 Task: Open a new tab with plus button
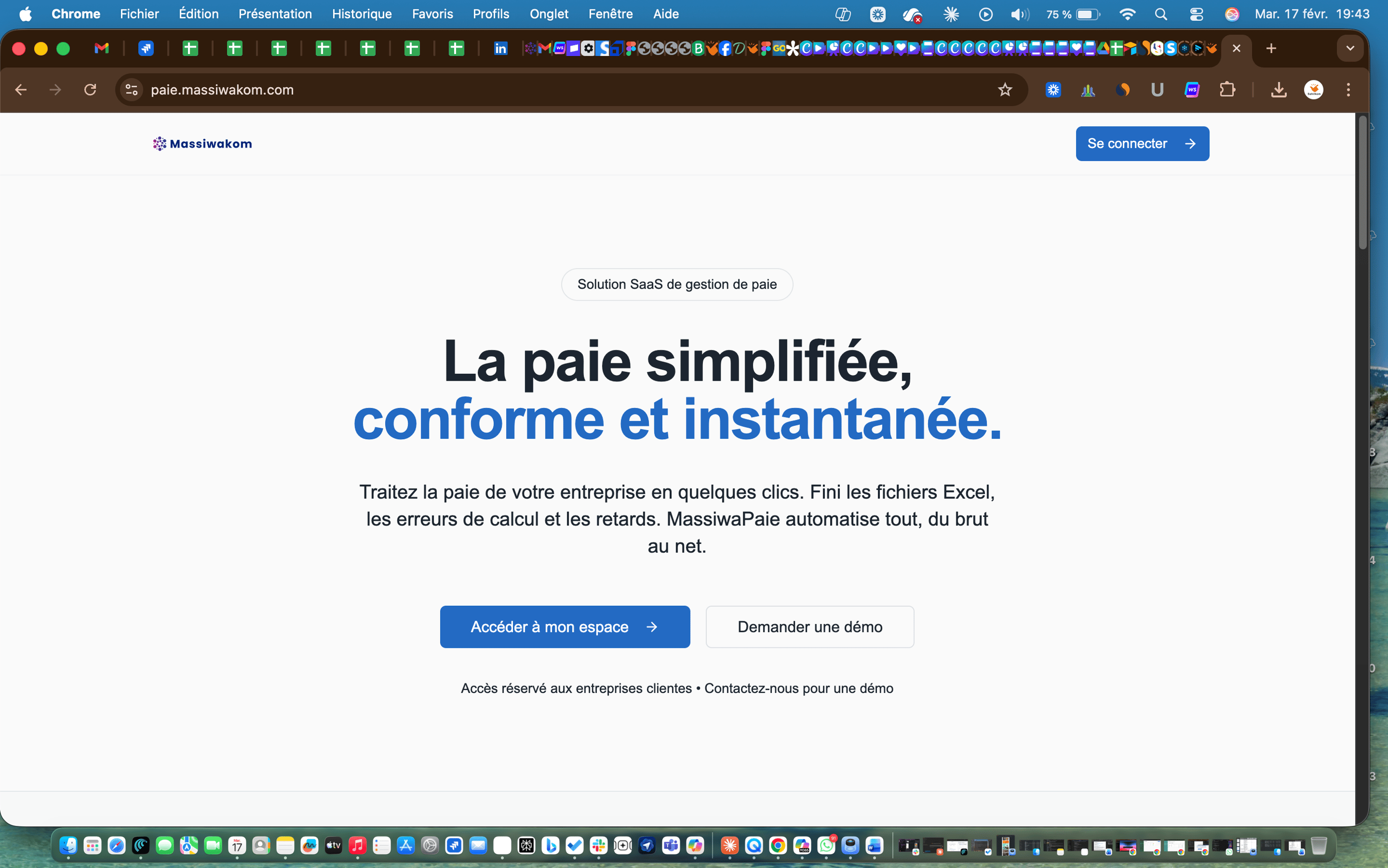[x=1271, y=48]
